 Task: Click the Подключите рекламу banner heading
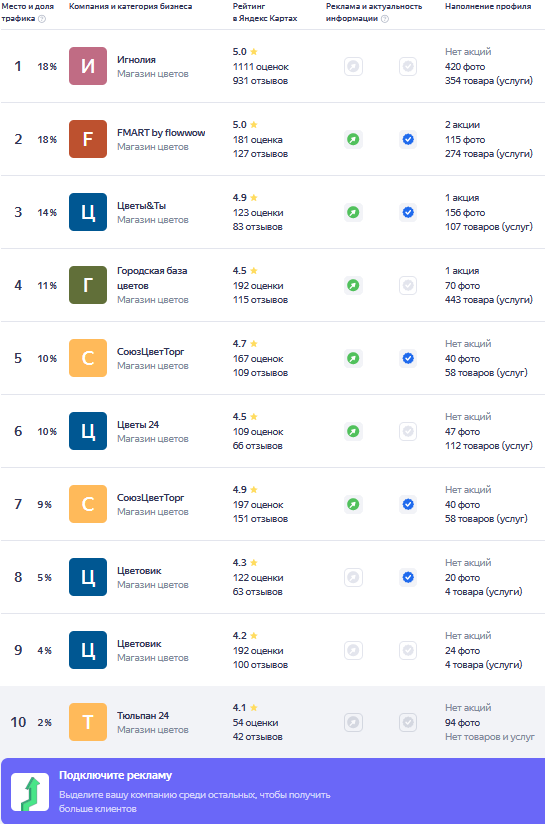tap(116, 775)
